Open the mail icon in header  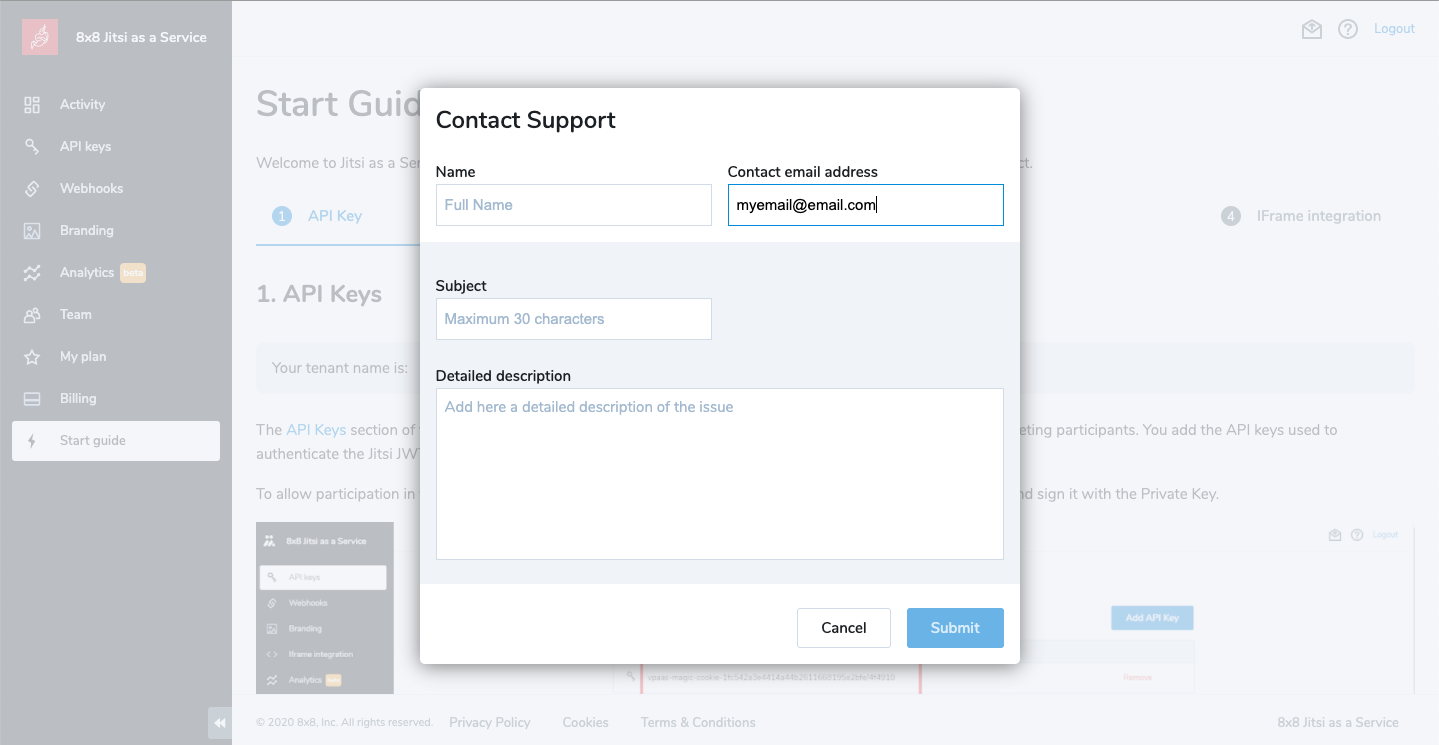[x=1312, y=30]
